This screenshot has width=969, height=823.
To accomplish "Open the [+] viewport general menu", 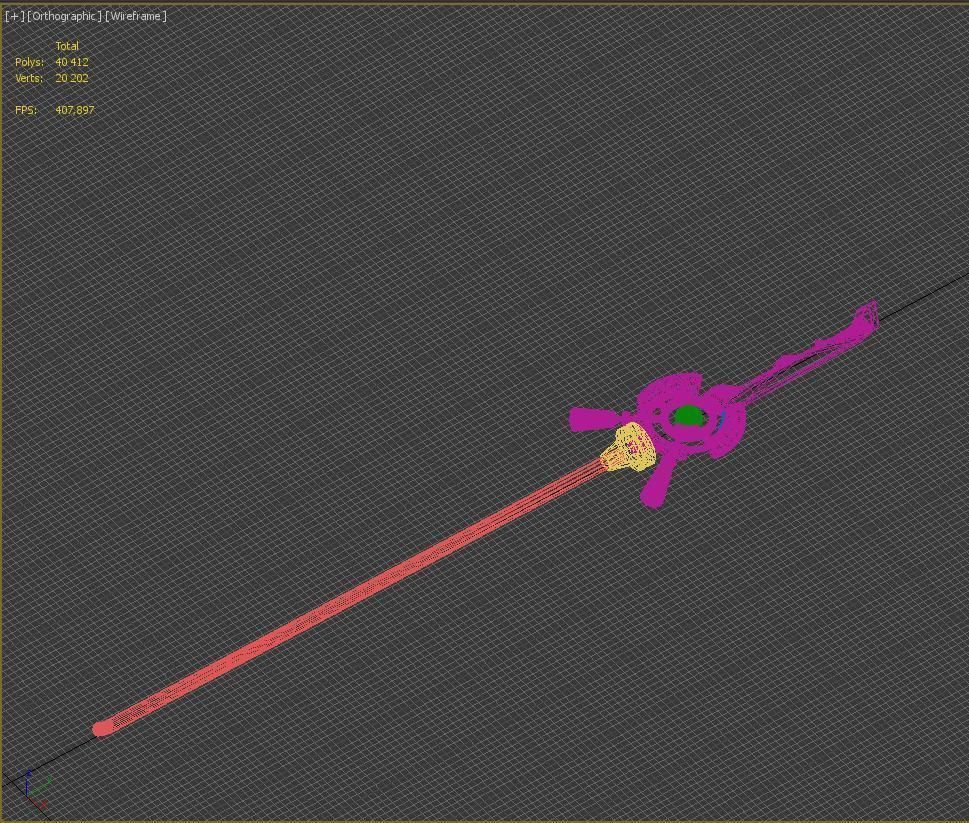I will (15, 16).
